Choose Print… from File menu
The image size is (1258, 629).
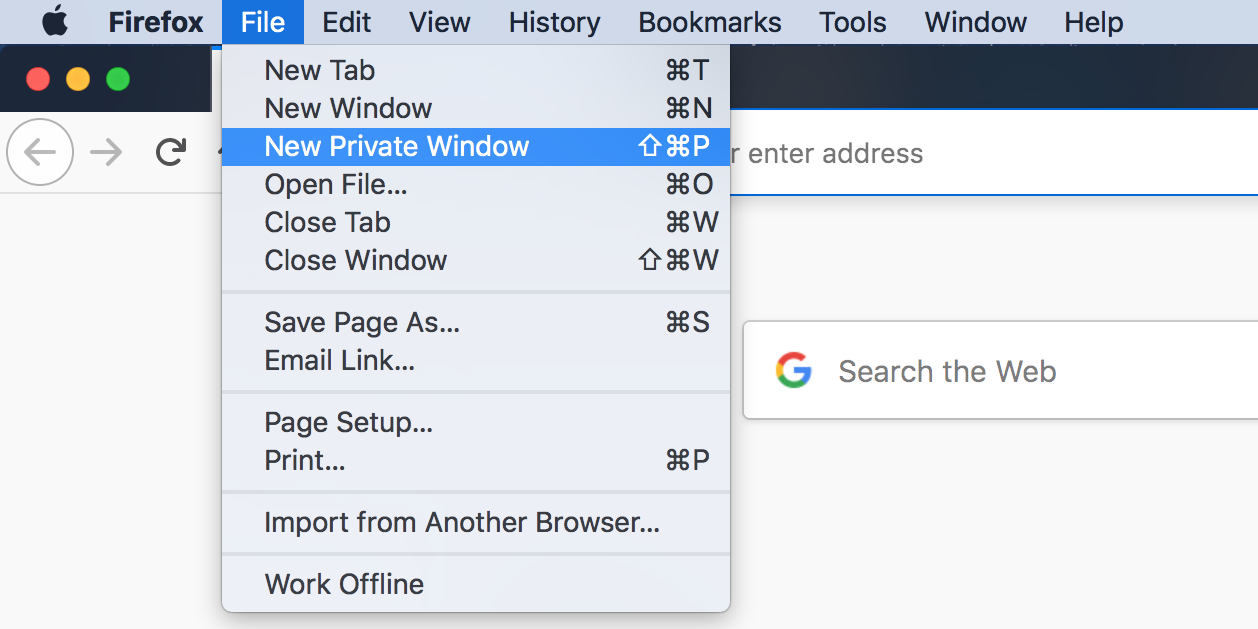[476, 460]
